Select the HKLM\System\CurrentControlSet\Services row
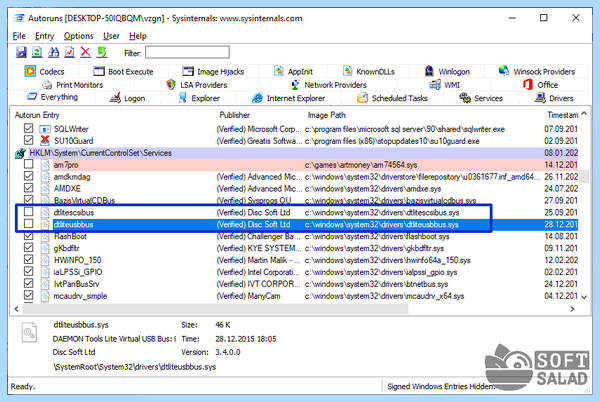The width and height of the screenshot is (600, 402). [297, 153]
